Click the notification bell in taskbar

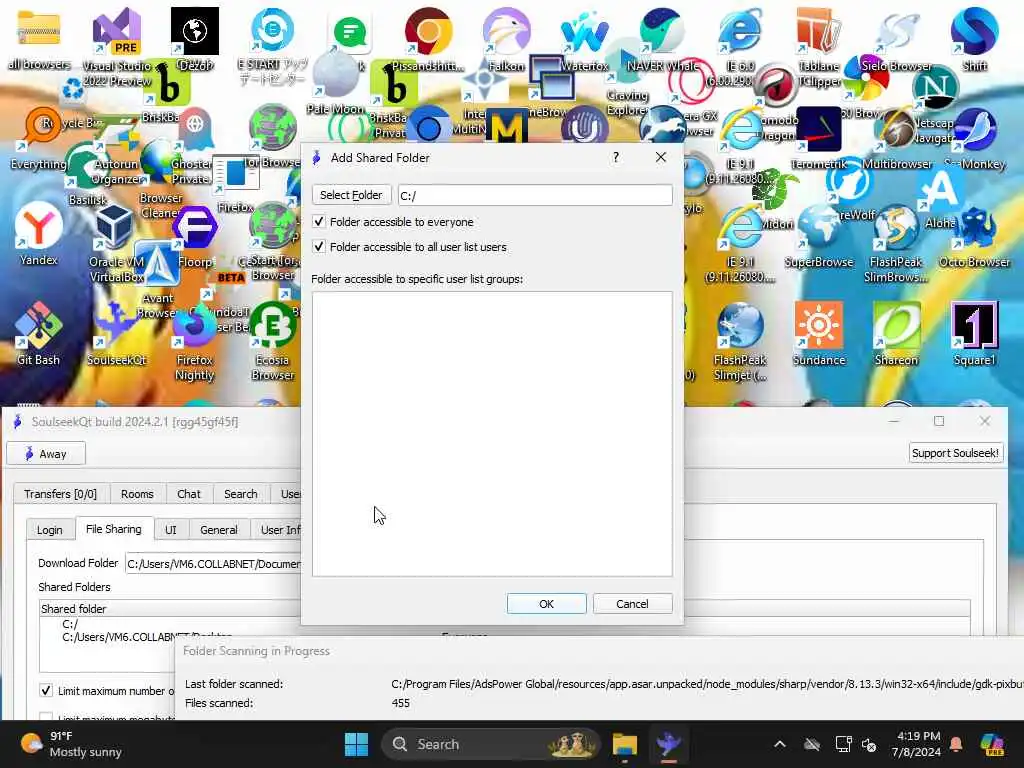(955, 744)
